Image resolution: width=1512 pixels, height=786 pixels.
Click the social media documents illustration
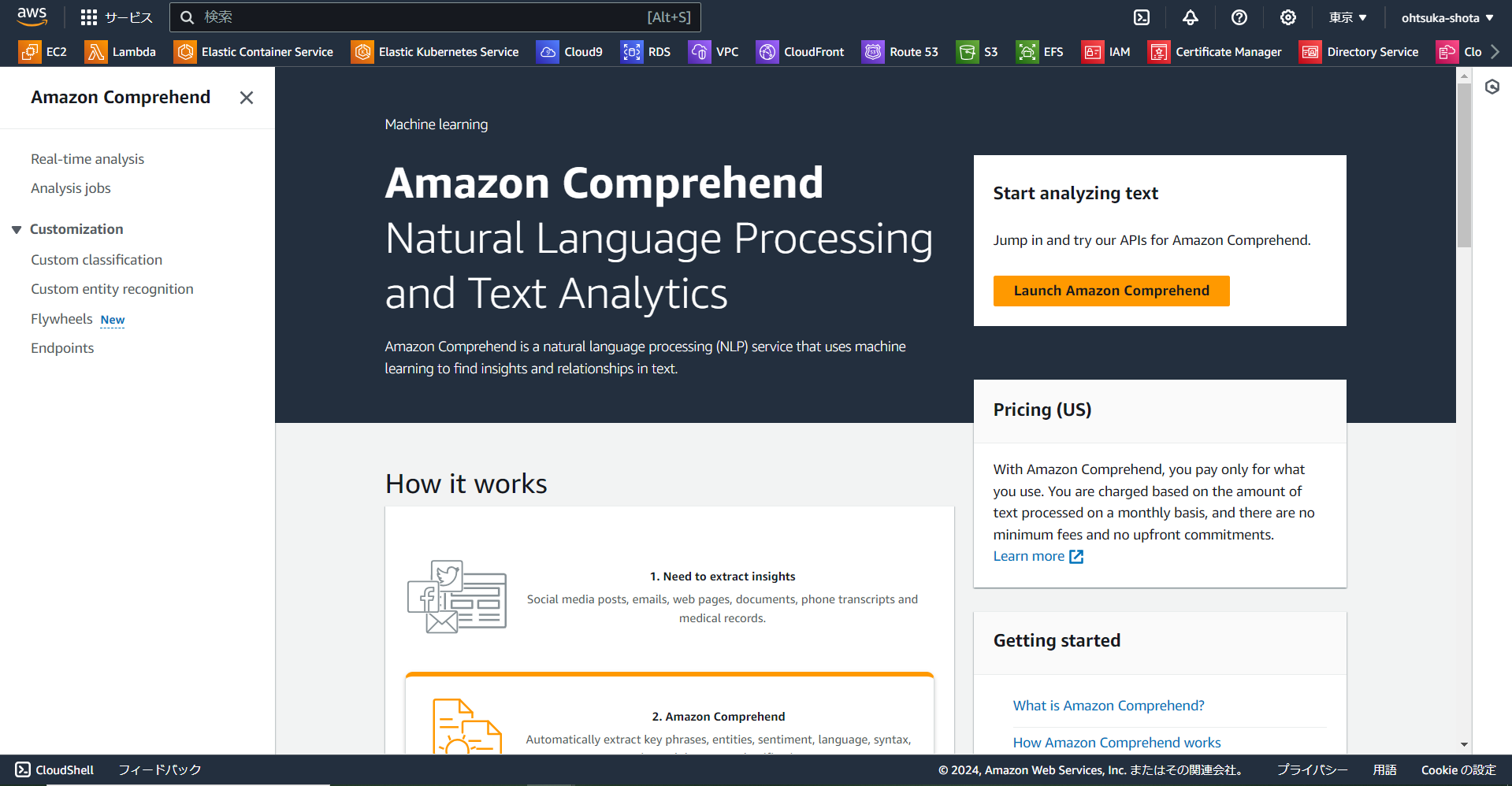pyautogui.click(x=457, y=596)
